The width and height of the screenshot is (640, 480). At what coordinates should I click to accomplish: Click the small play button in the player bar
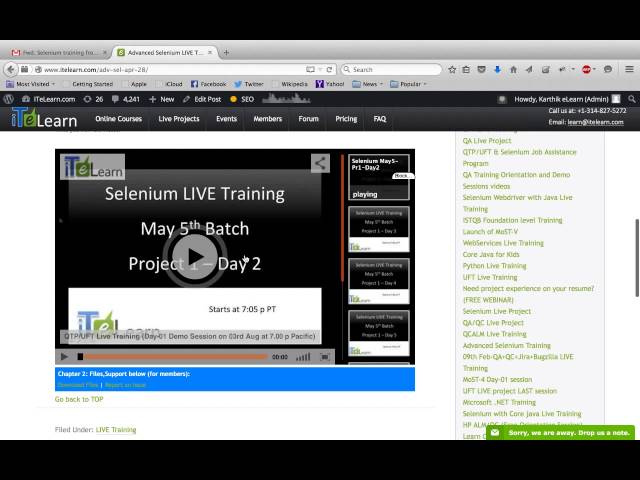click(x=64, y=357)
